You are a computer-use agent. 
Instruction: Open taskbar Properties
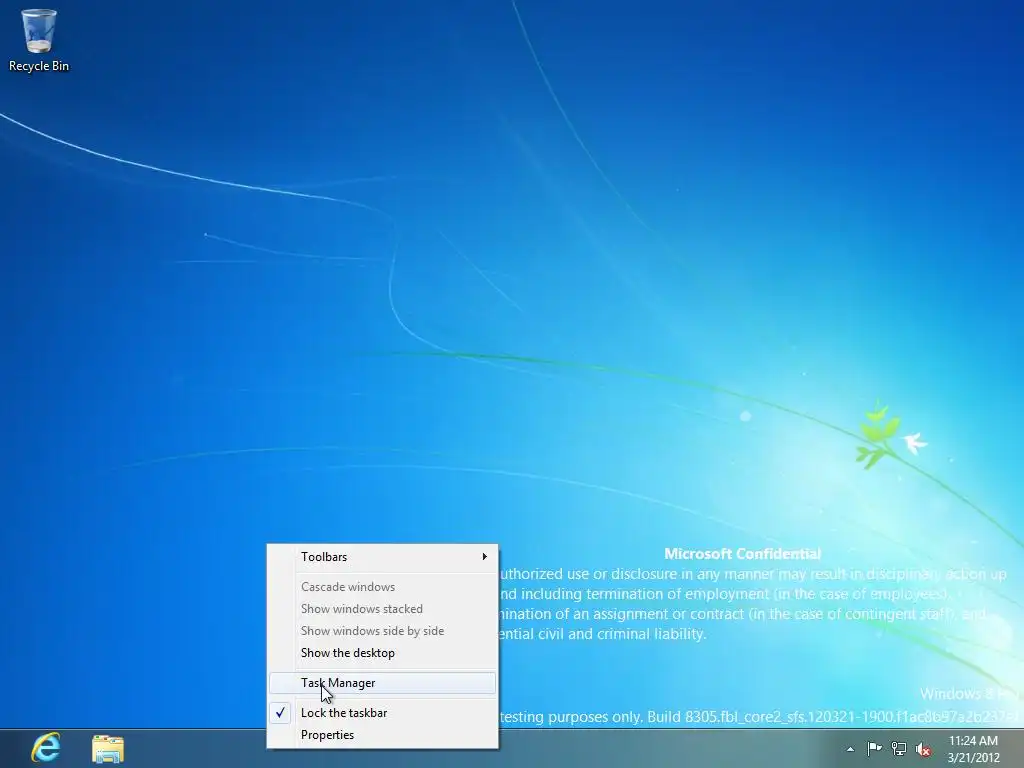pyautogui.click(x=382, y=735)
